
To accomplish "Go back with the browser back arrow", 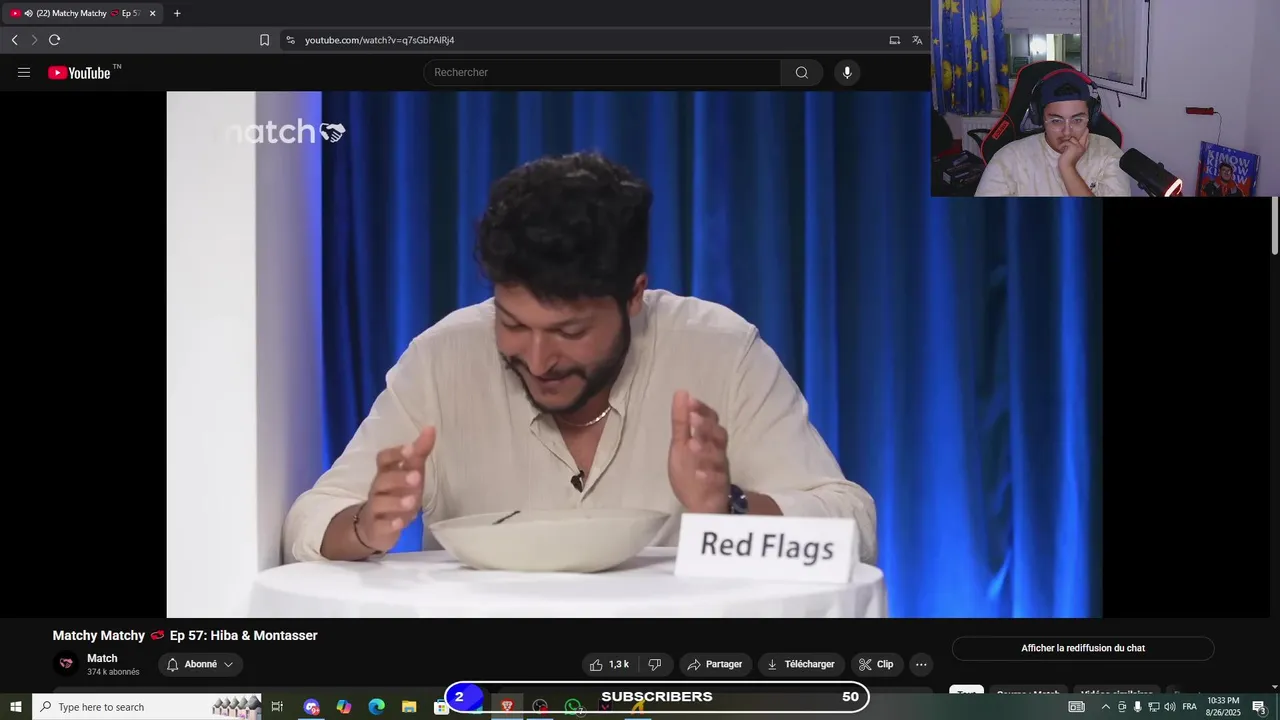I will tap(15, 40).
